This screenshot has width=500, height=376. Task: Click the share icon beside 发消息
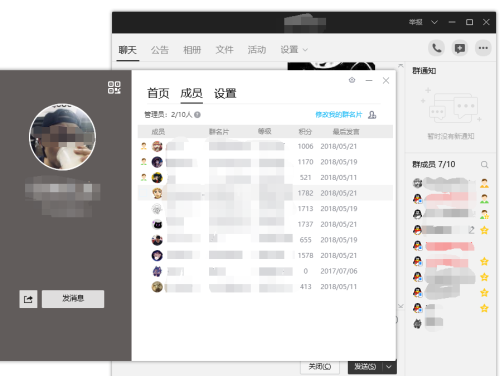(x=28, y=299)
